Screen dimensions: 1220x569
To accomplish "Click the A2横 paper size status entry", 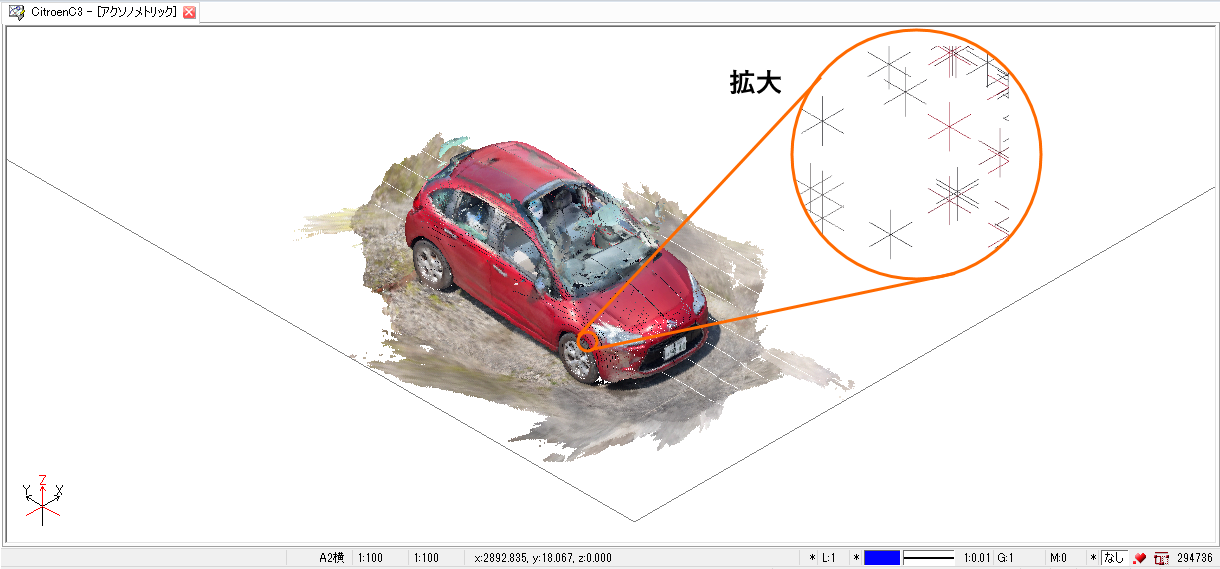I will point(331,558).
